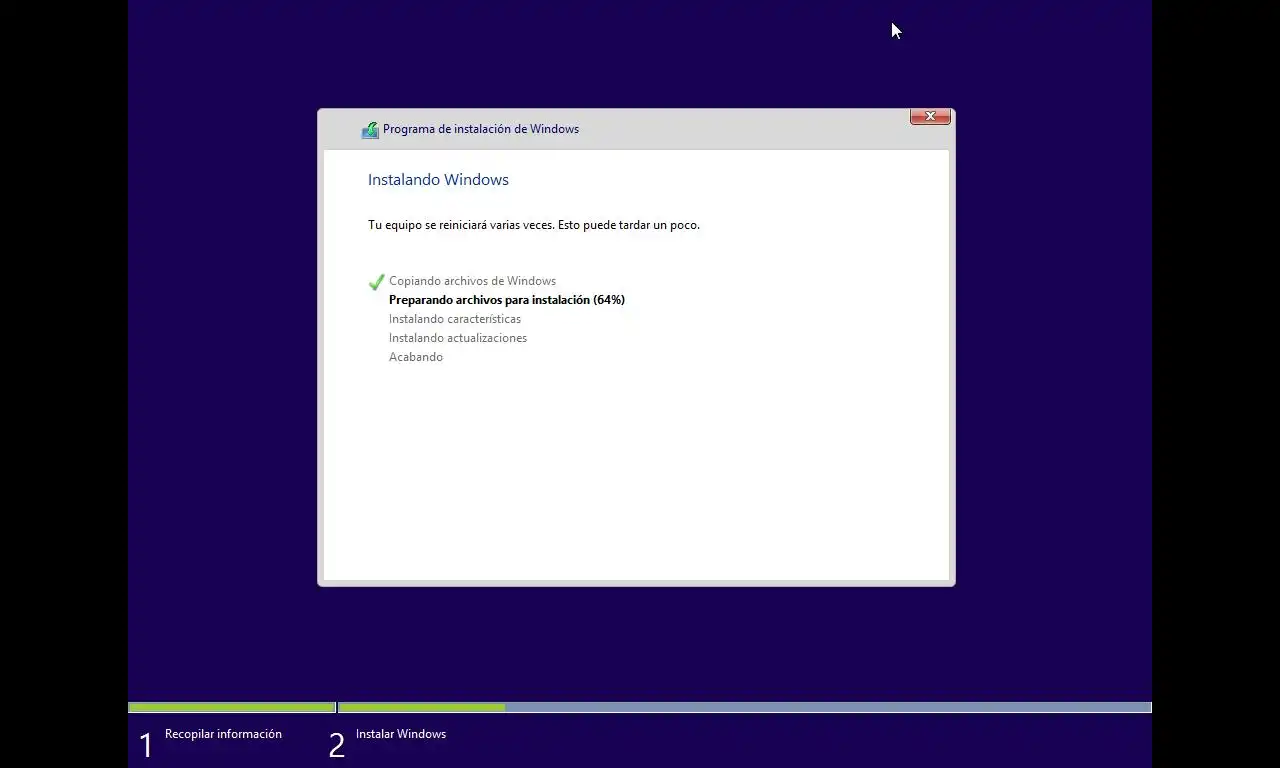Click the 'Instalando Windows' heading
Screen dimensions: 1280x768
point(438,180)
